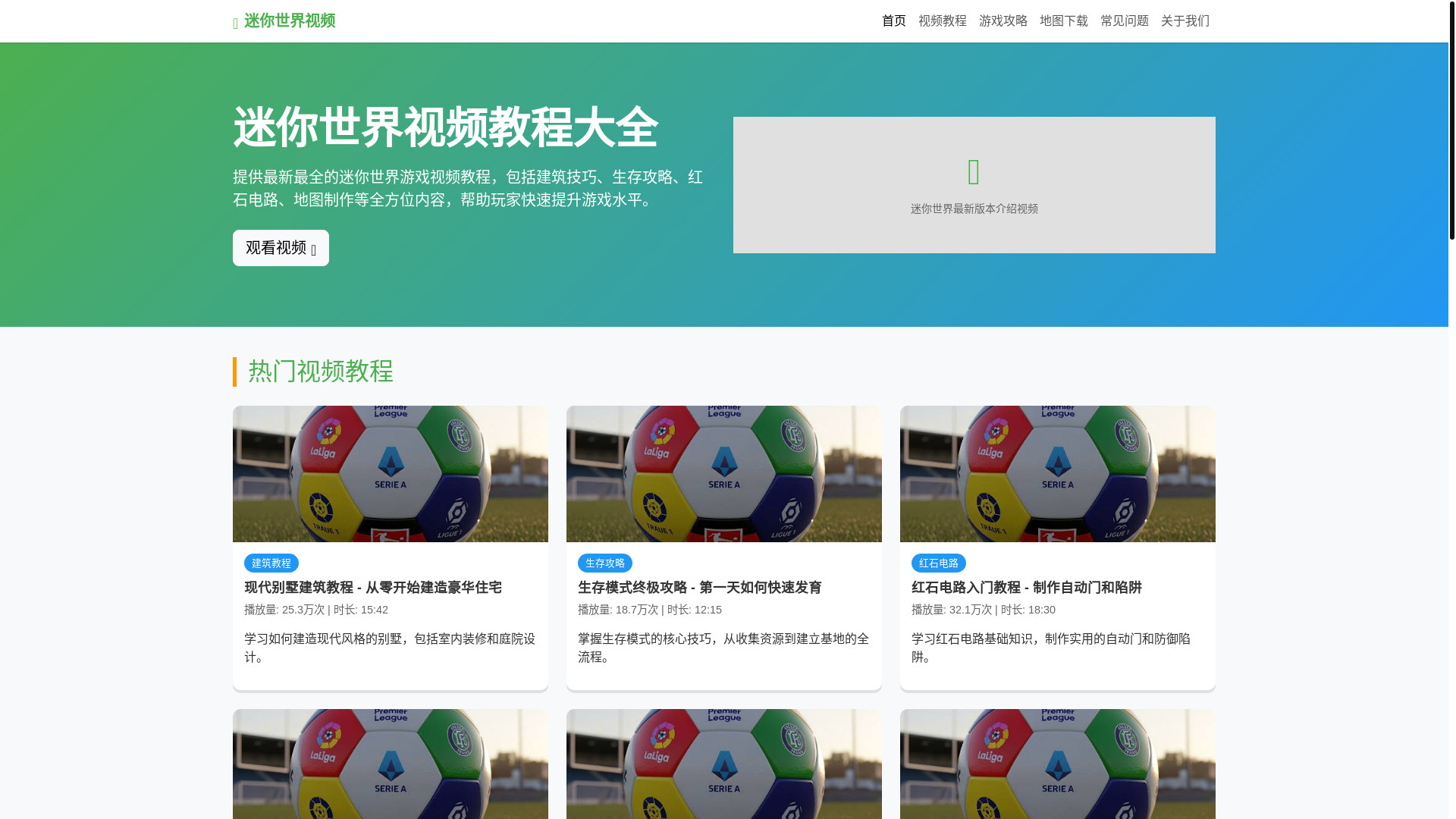Open the thumbnail of 红石电路入门教程 card

[1058, 474]
